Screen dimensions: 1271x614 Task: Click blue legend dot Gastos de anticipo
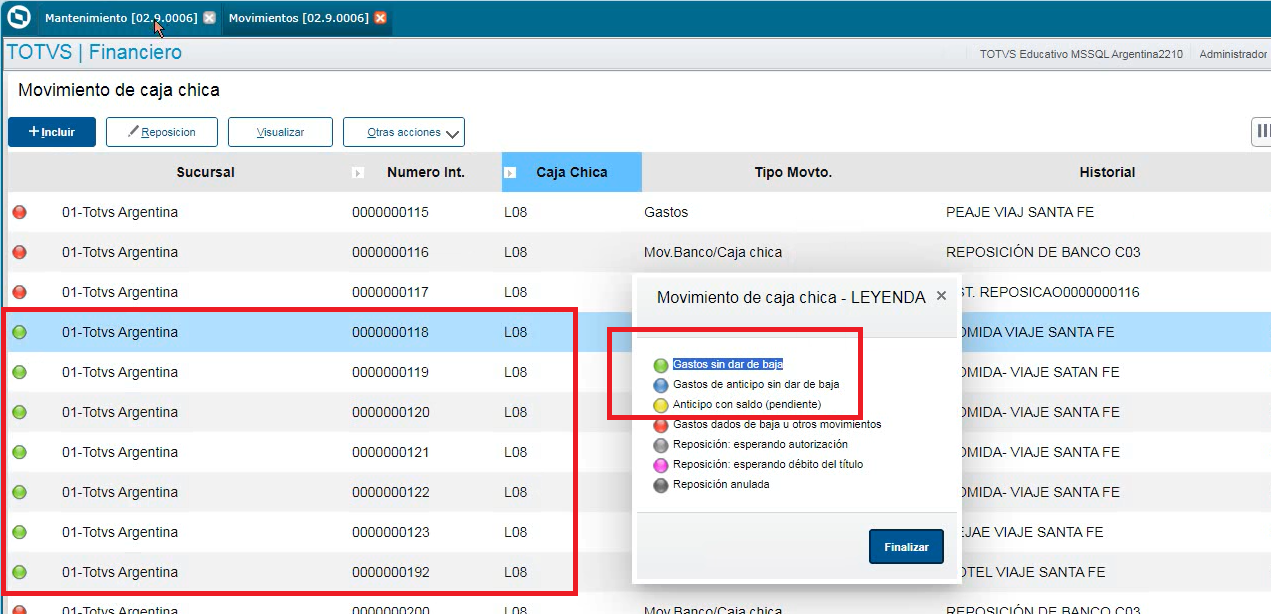[660, 385]
